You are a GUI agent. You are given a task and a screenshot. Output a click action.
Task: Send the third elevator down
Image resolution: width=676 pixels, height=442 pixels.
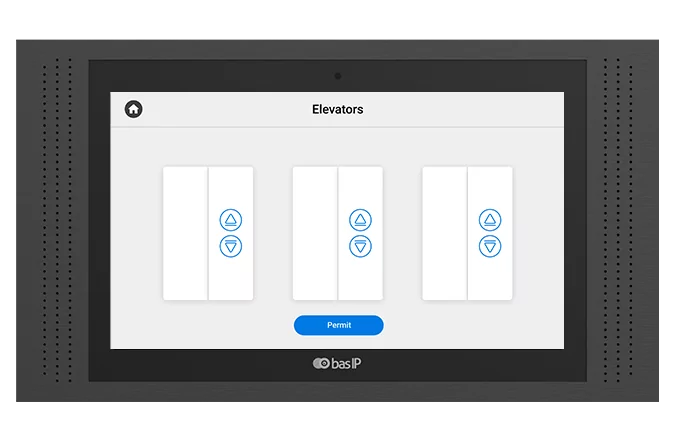click(x=489, y=246)
